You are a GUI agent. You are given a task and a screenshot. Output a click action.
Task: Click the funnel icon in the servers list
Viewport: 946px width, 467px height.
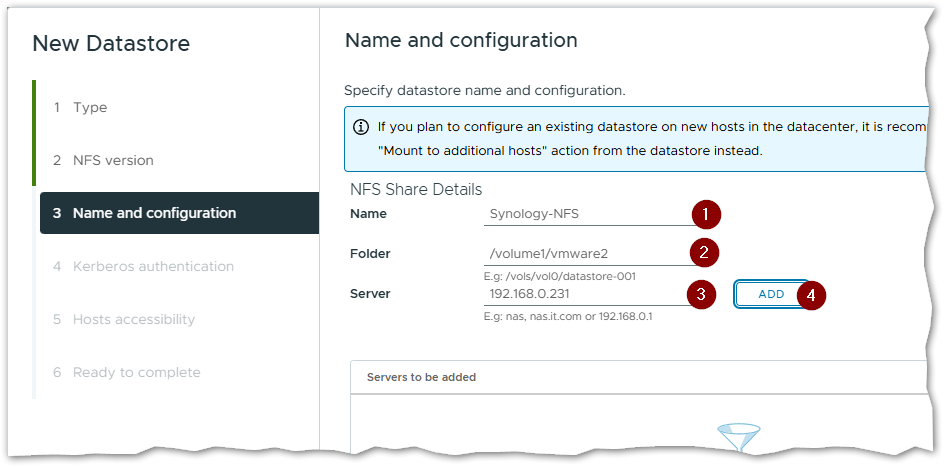[738, 437]
